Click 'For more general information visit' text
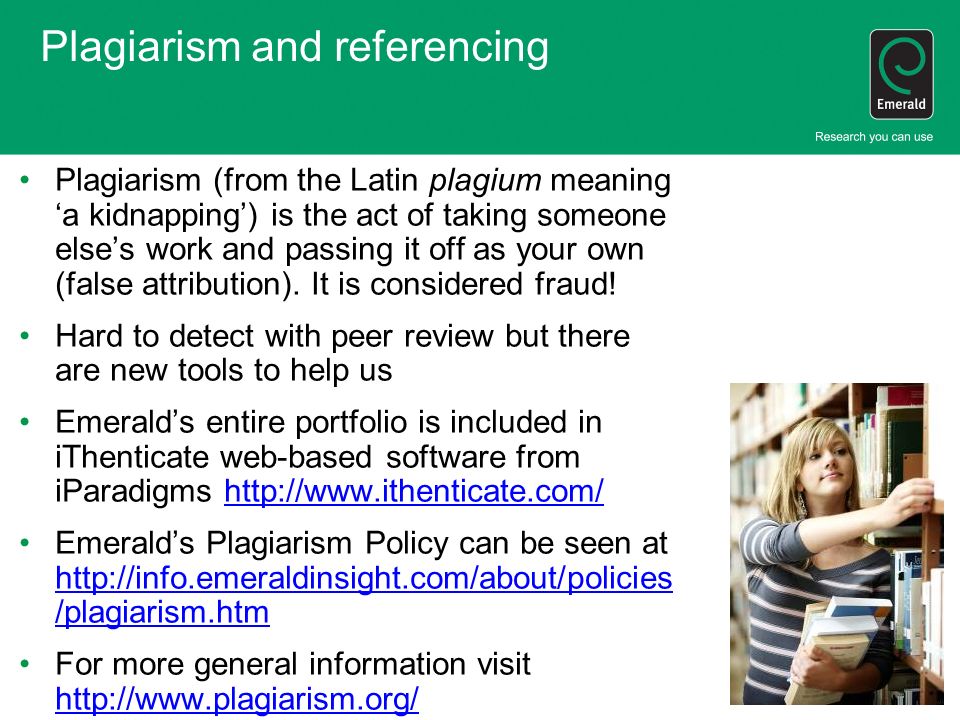 (293, 664)
